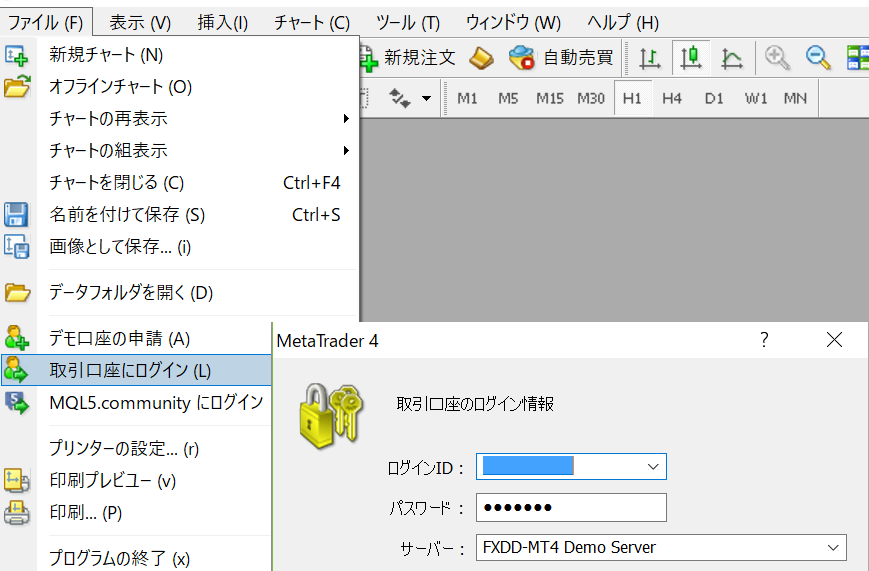The width and height of the screenshot is (869, 571).
Task: Click the gold MetaEditor book icon
Action: pos(481,58)
